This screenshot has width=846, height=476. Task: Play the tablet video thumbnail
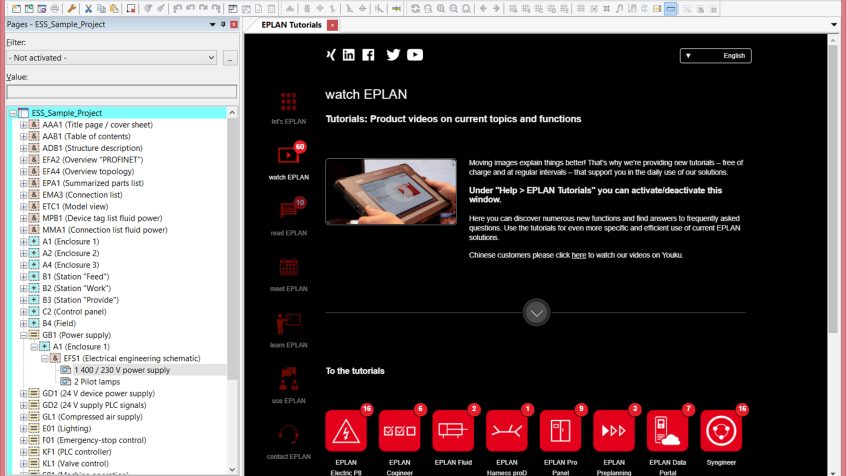tap(391, 192)
